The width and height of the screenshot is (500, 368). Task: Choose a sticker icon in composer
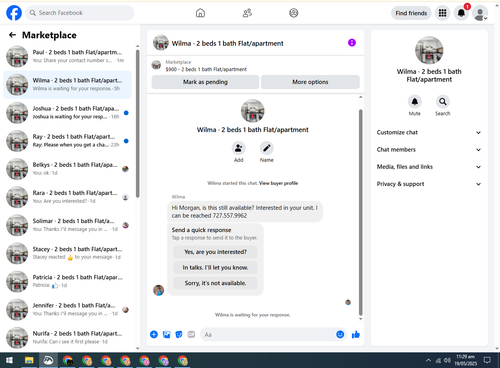pos(179,334)
